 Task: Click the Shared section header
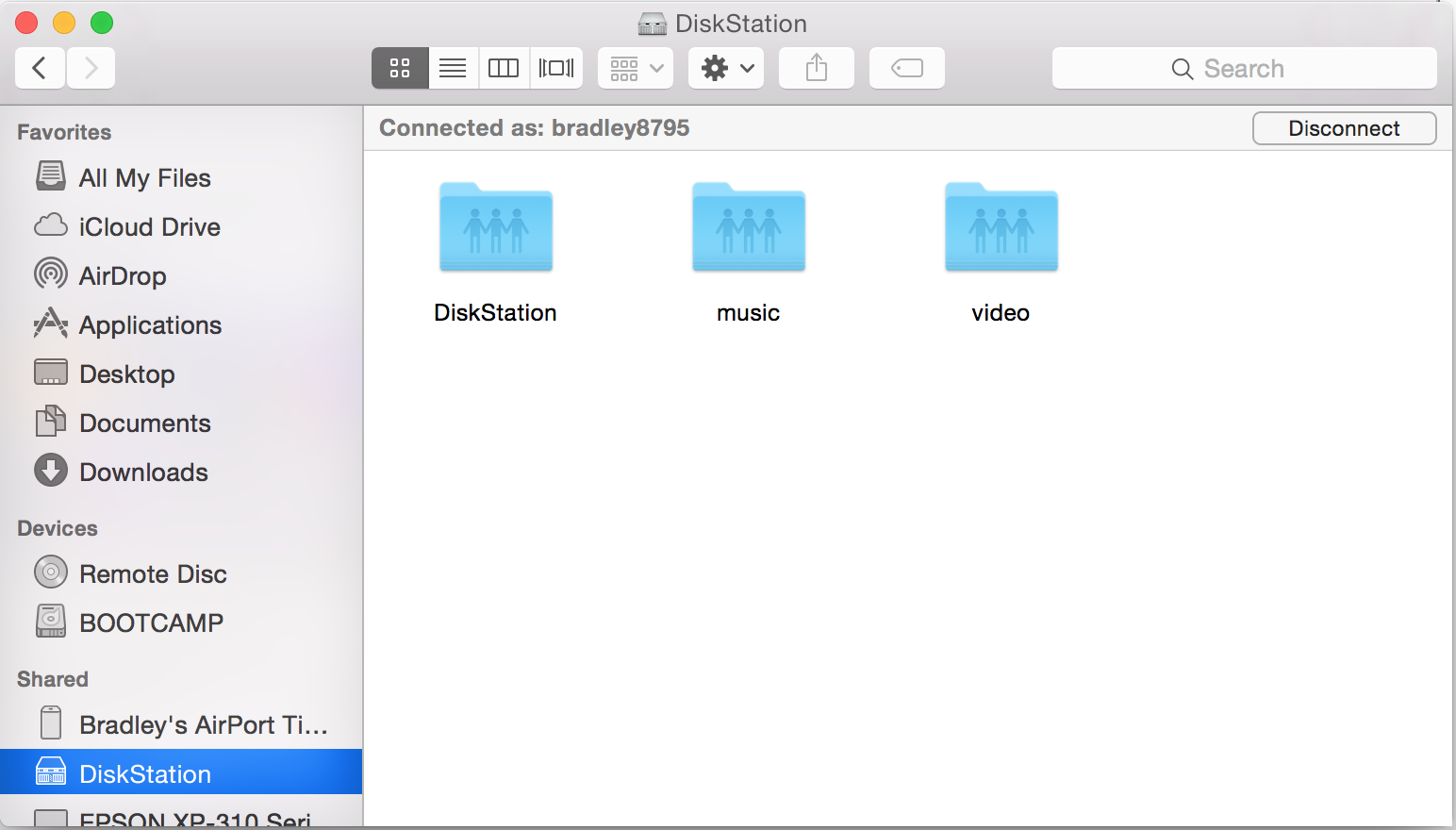click(x=53, y=679)
